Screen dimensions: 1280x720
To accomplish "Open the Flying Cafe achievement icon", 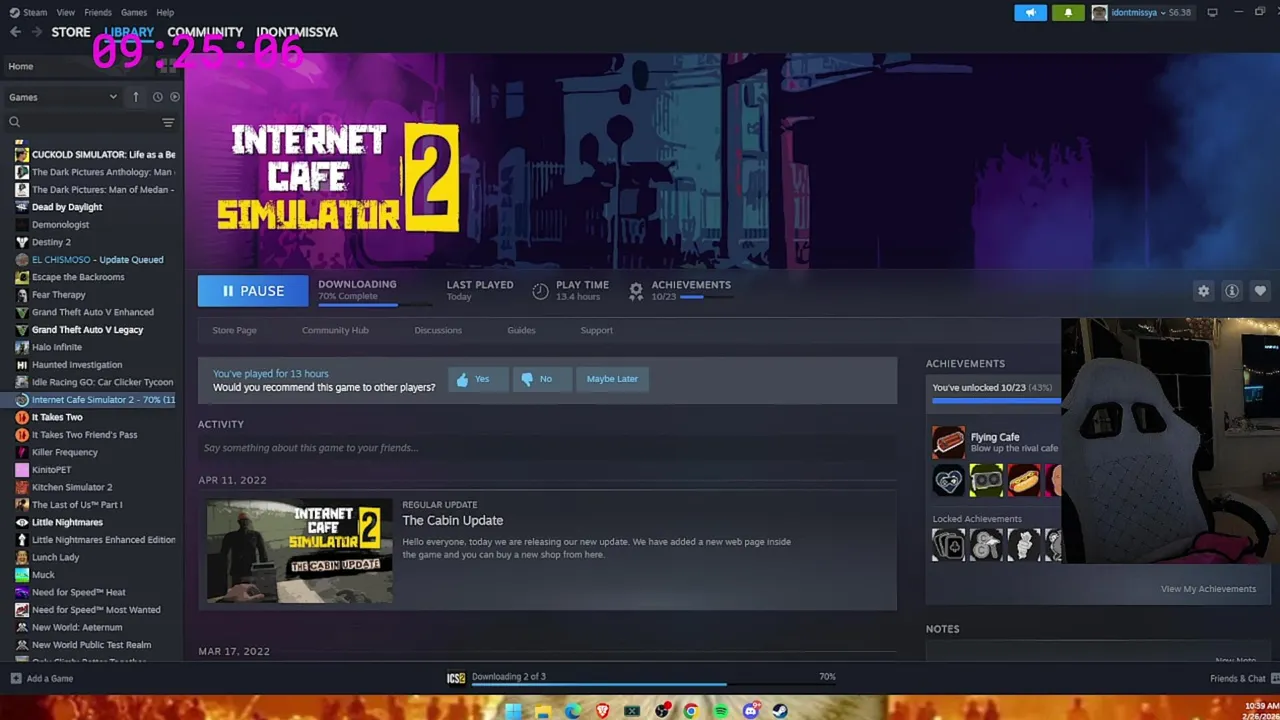I will pyautogui.click(x=948, y=442).
